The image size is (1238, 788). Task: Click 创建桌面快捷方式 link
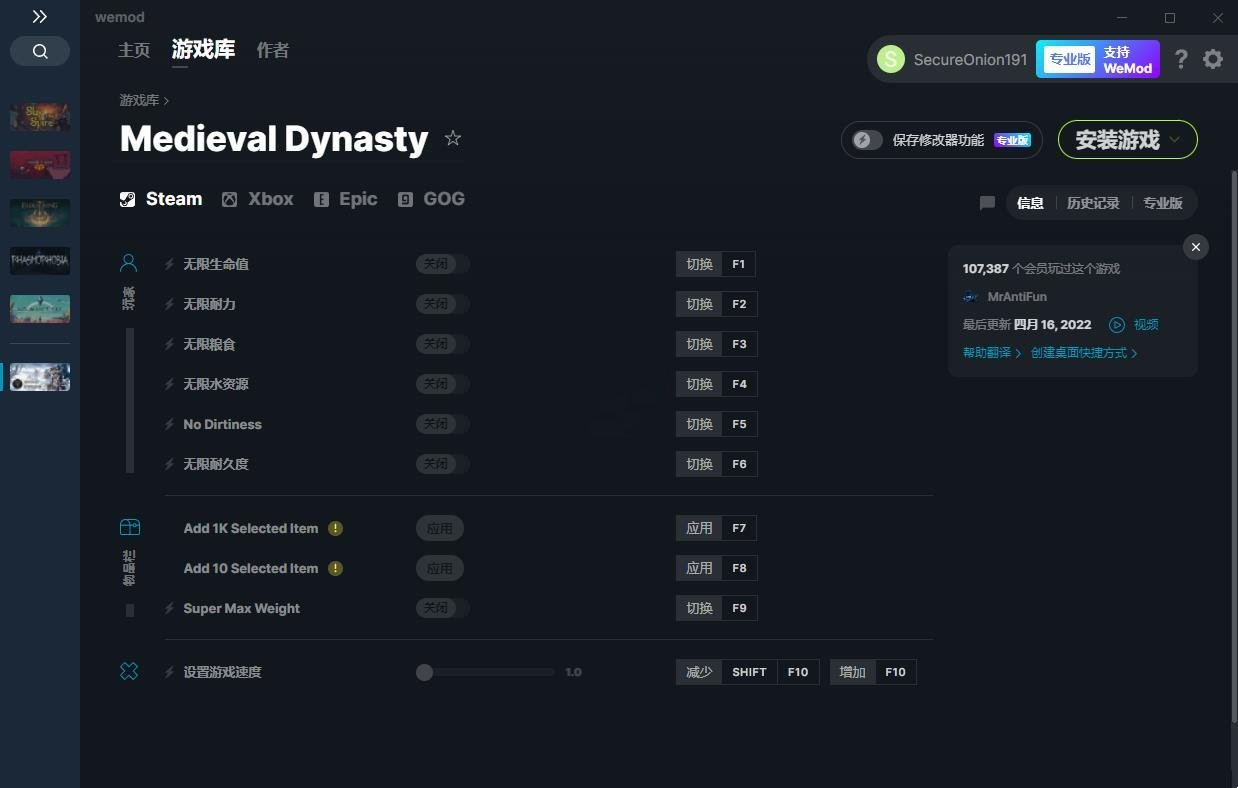tap(1084, 353)
